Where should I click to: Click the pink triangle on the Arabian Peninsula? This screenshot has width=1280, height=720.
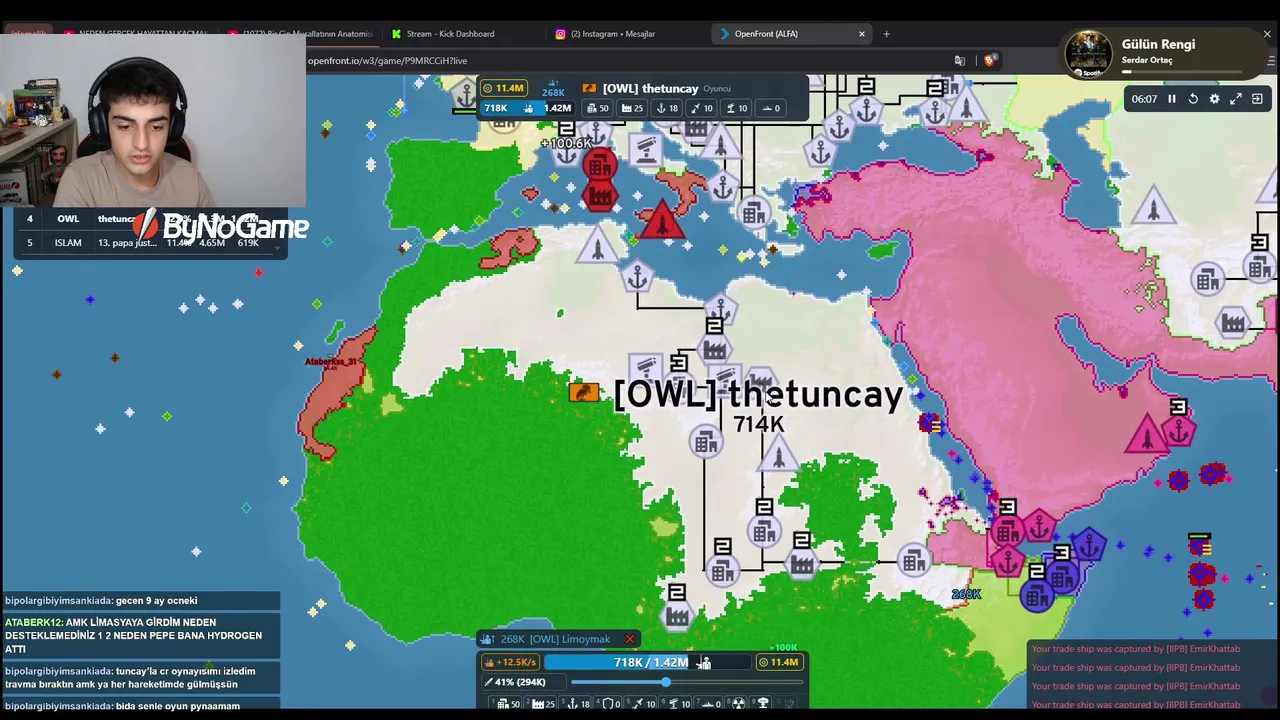coord(1145,436)
